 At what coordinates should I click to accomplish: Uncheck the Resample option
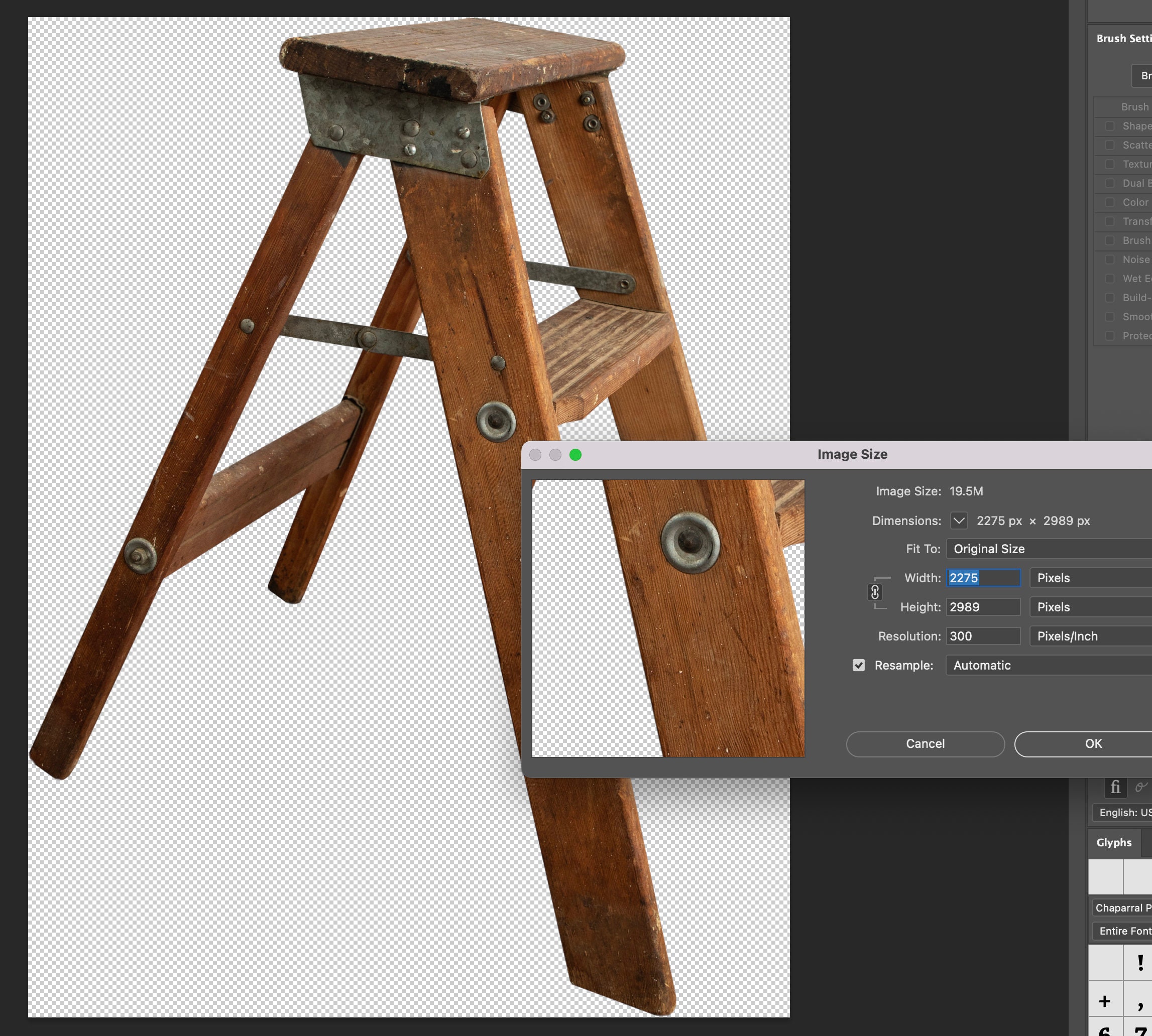[x=859, y=666]
